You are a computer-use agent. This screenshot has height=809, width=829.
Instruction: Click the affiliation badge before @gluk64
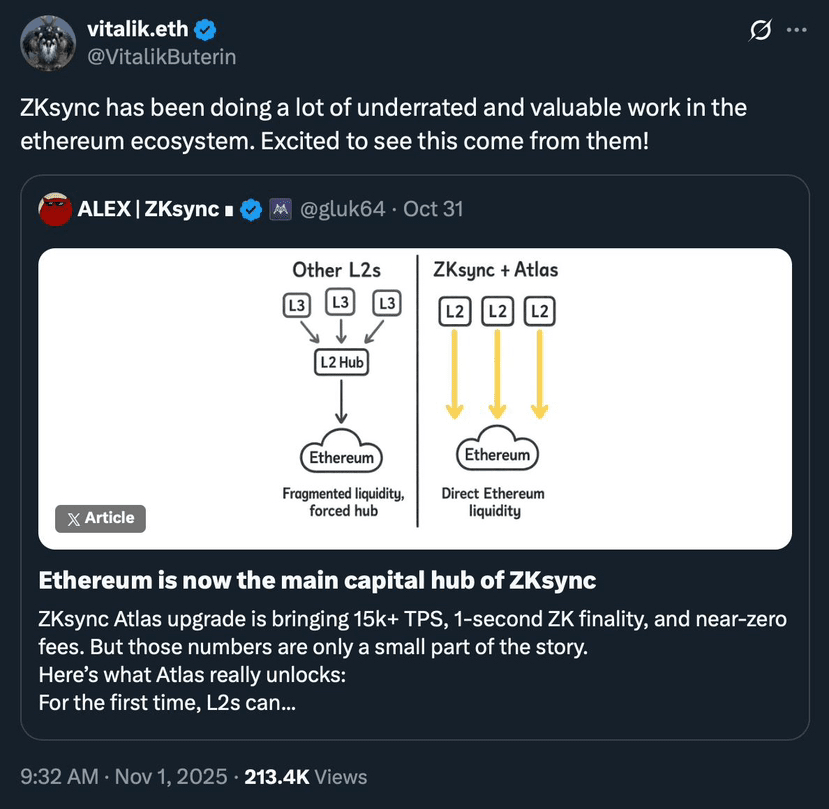coord(280,210)
